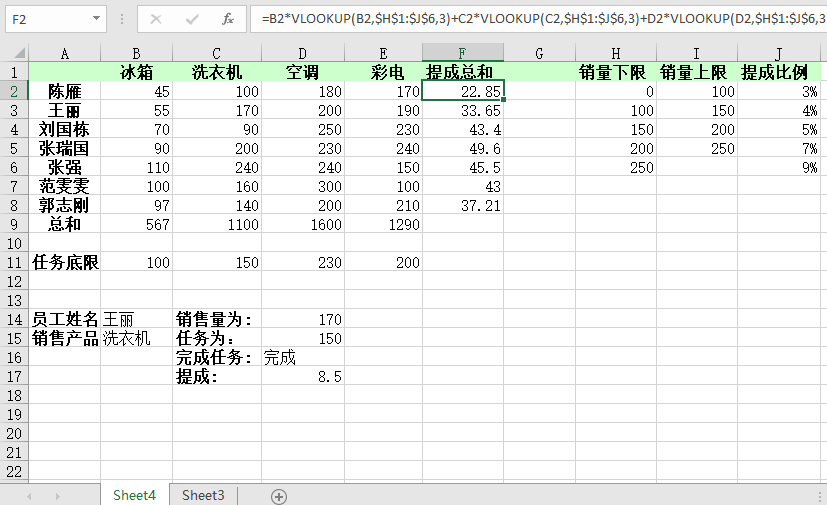Screen dimensions: 827x505
Task: Click the 完成 cell next to 完成任务
Action: pyautogui.click(x=280, y=357)
